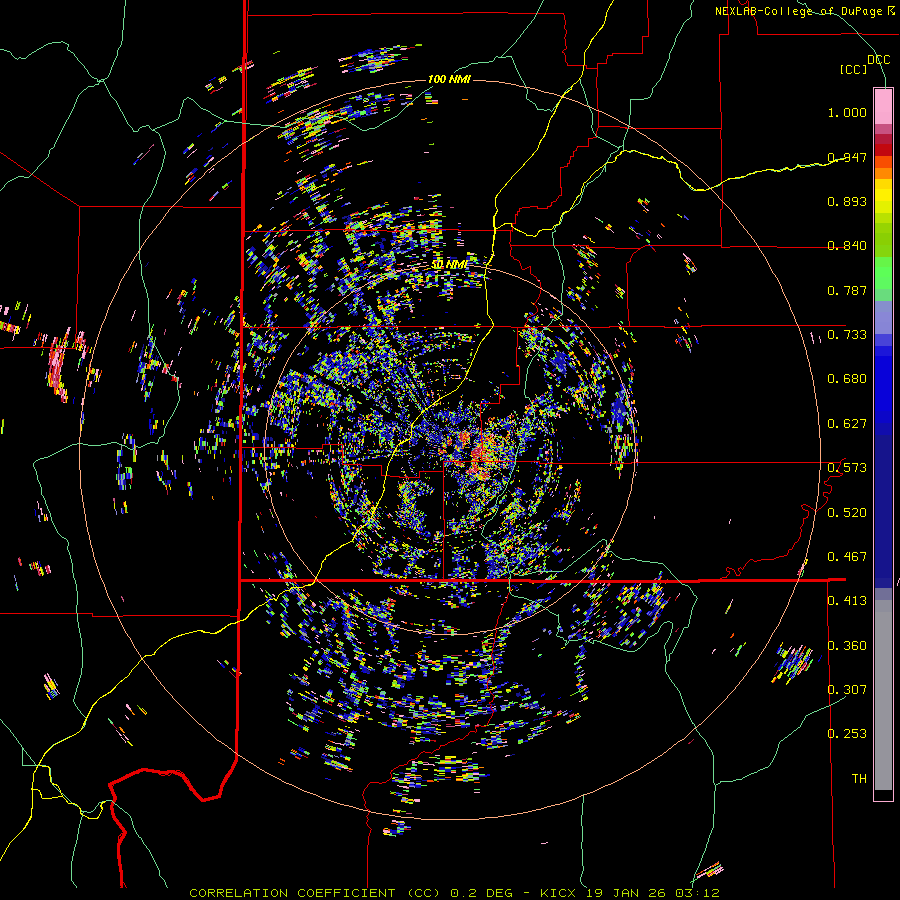
Task: Click the 0.467 scale value
Action: [x=847, y=557]
